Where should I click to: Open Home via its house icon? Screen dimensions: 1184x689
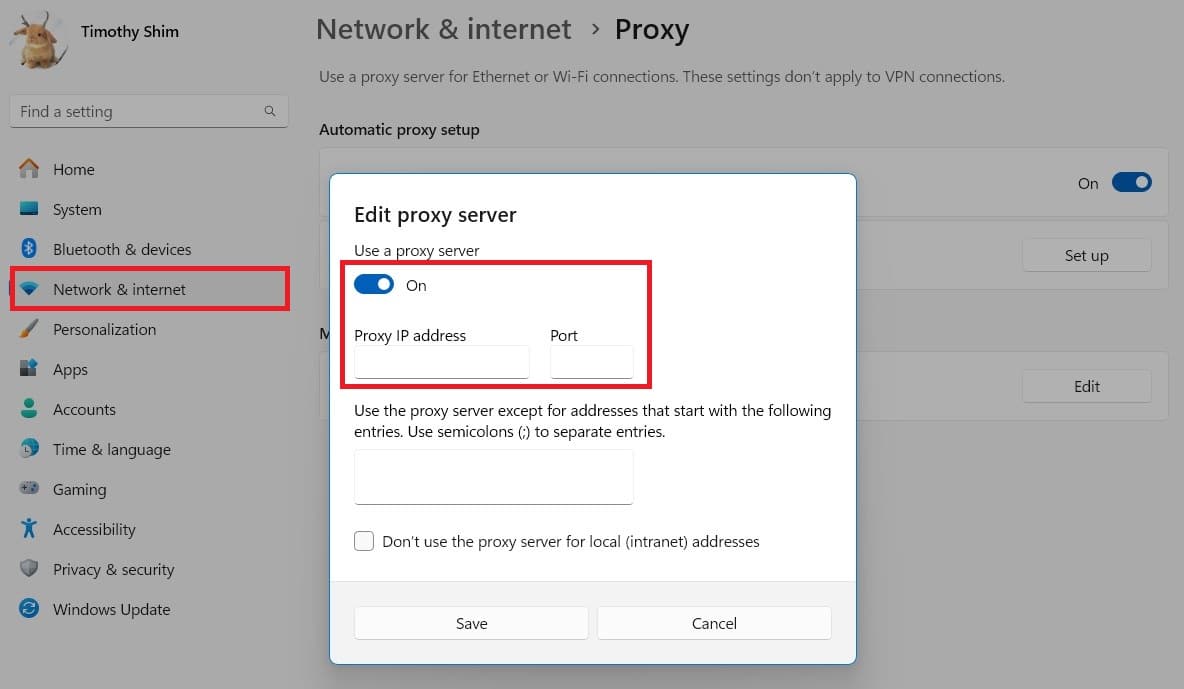29,168
